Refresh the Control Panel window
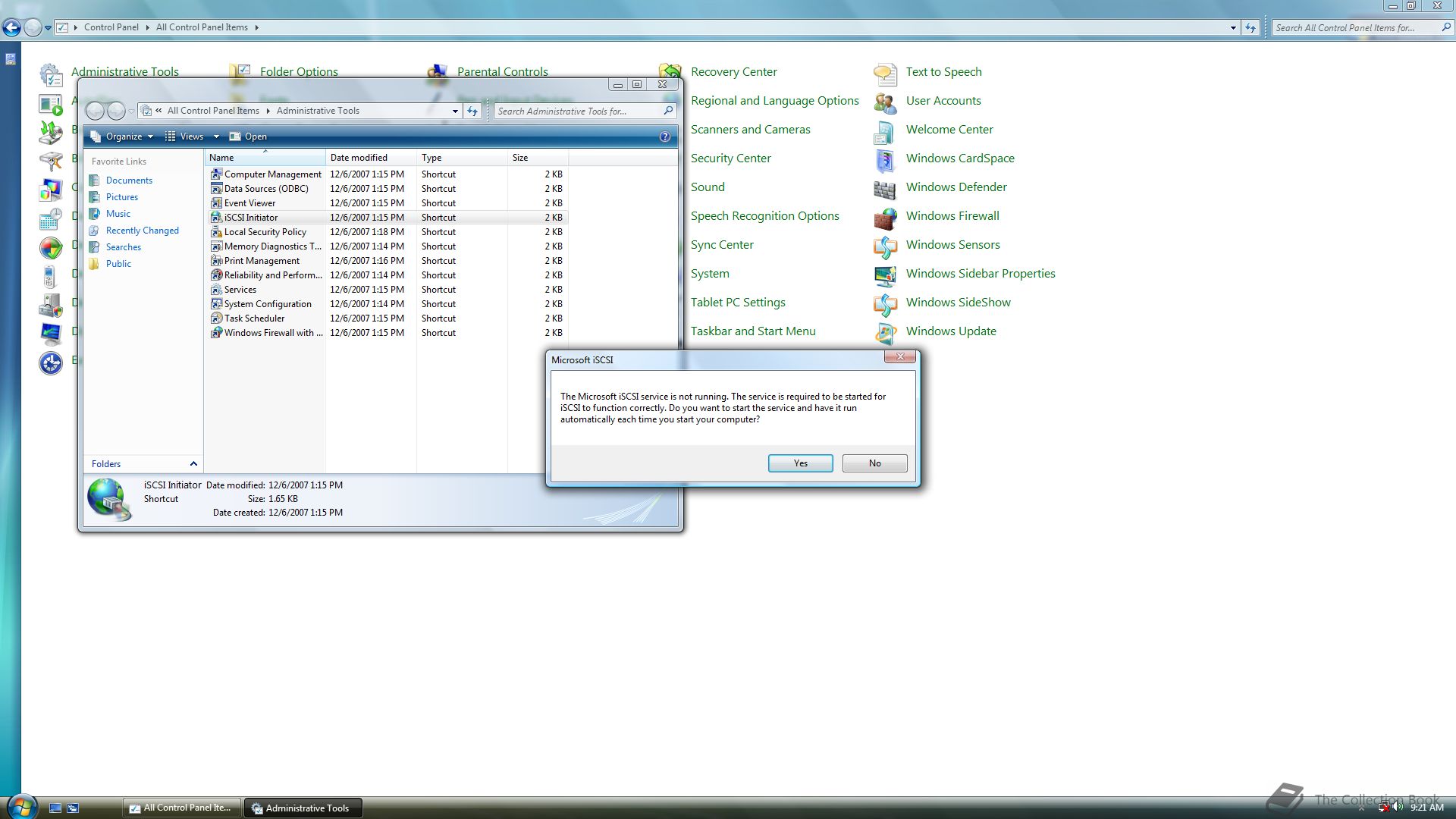Viewport: 1456px width, 819px height. (x=1250, y=27)
